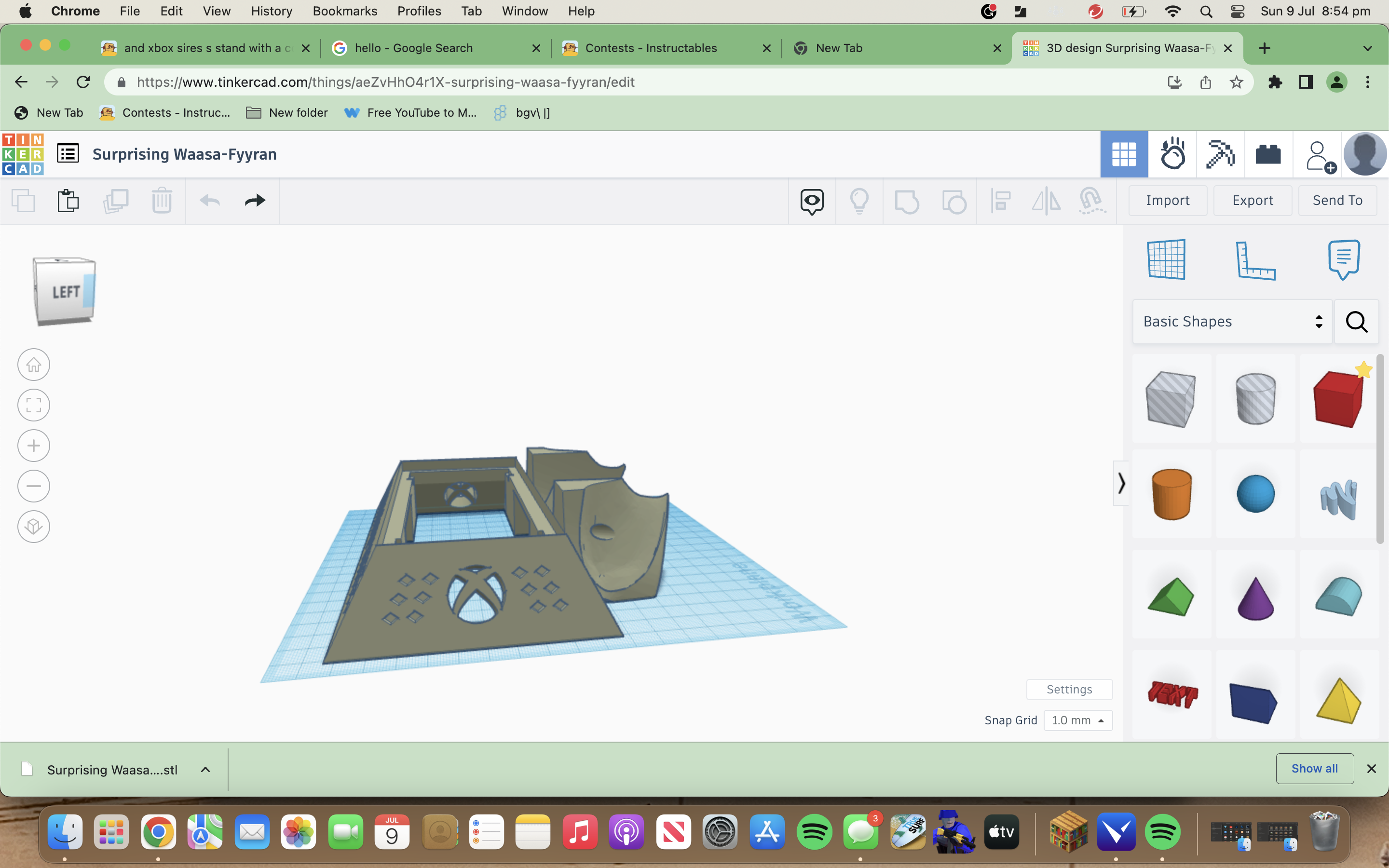Switch to the Contests - Instructables tab
Viewport: 1389px width, 868px height.
pos(666,48)
